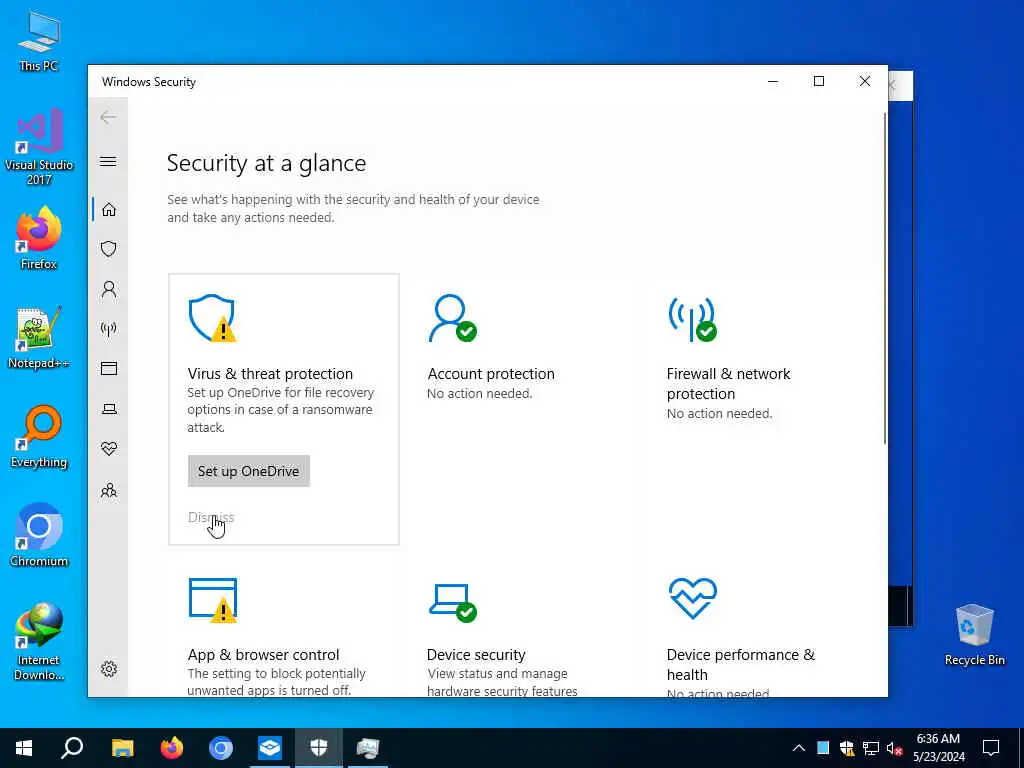
Task: Launch Chromium from the taskbar
Action: [221, 748]
